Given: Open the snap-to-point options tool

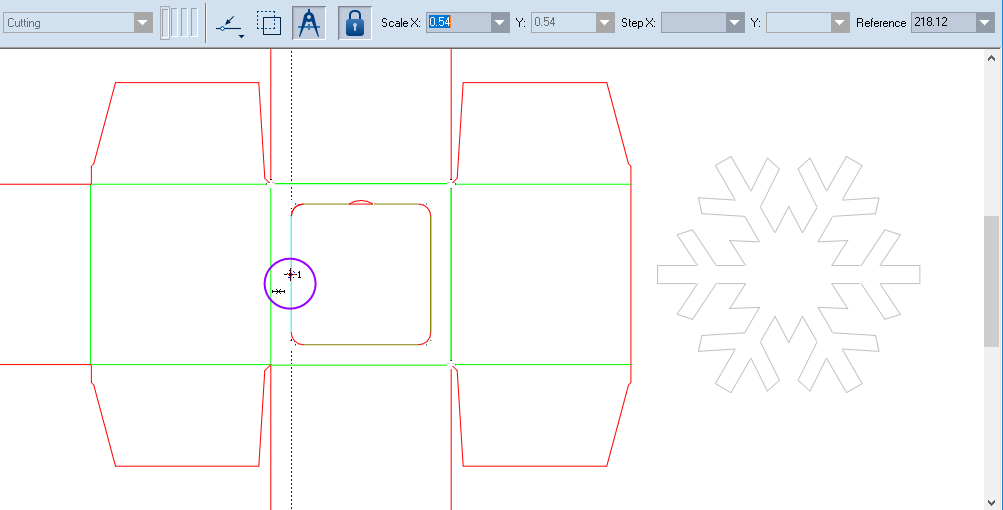Looking at the screenshot, I should pyautogui.click(x=230, y=23).
